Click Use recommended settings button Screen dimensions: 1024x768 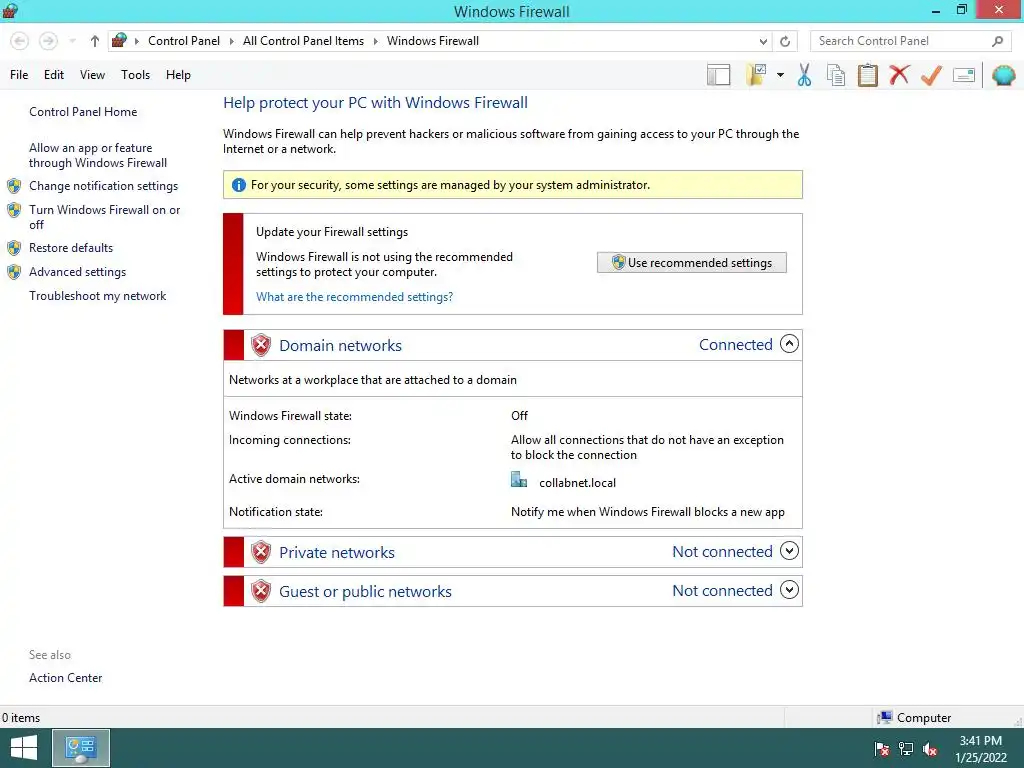692,263
